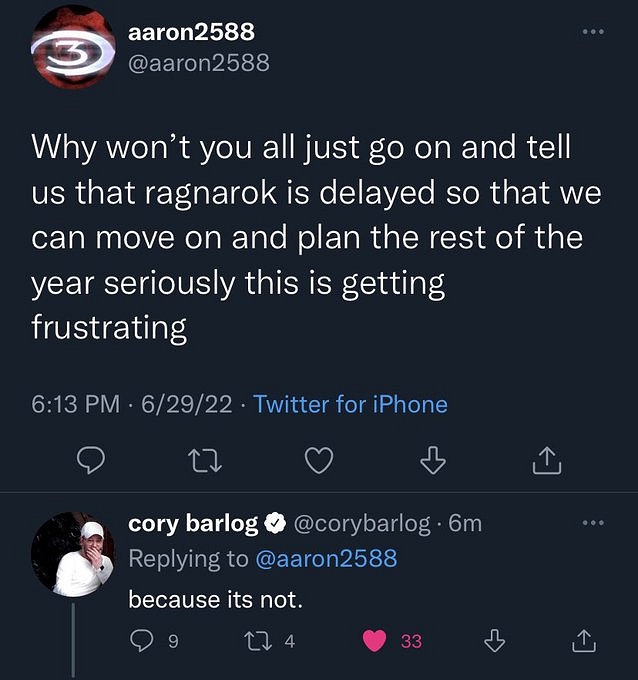Open more options for aaron2588's tweet
This screenshot has width=638, height=680.
coord(593,33)
